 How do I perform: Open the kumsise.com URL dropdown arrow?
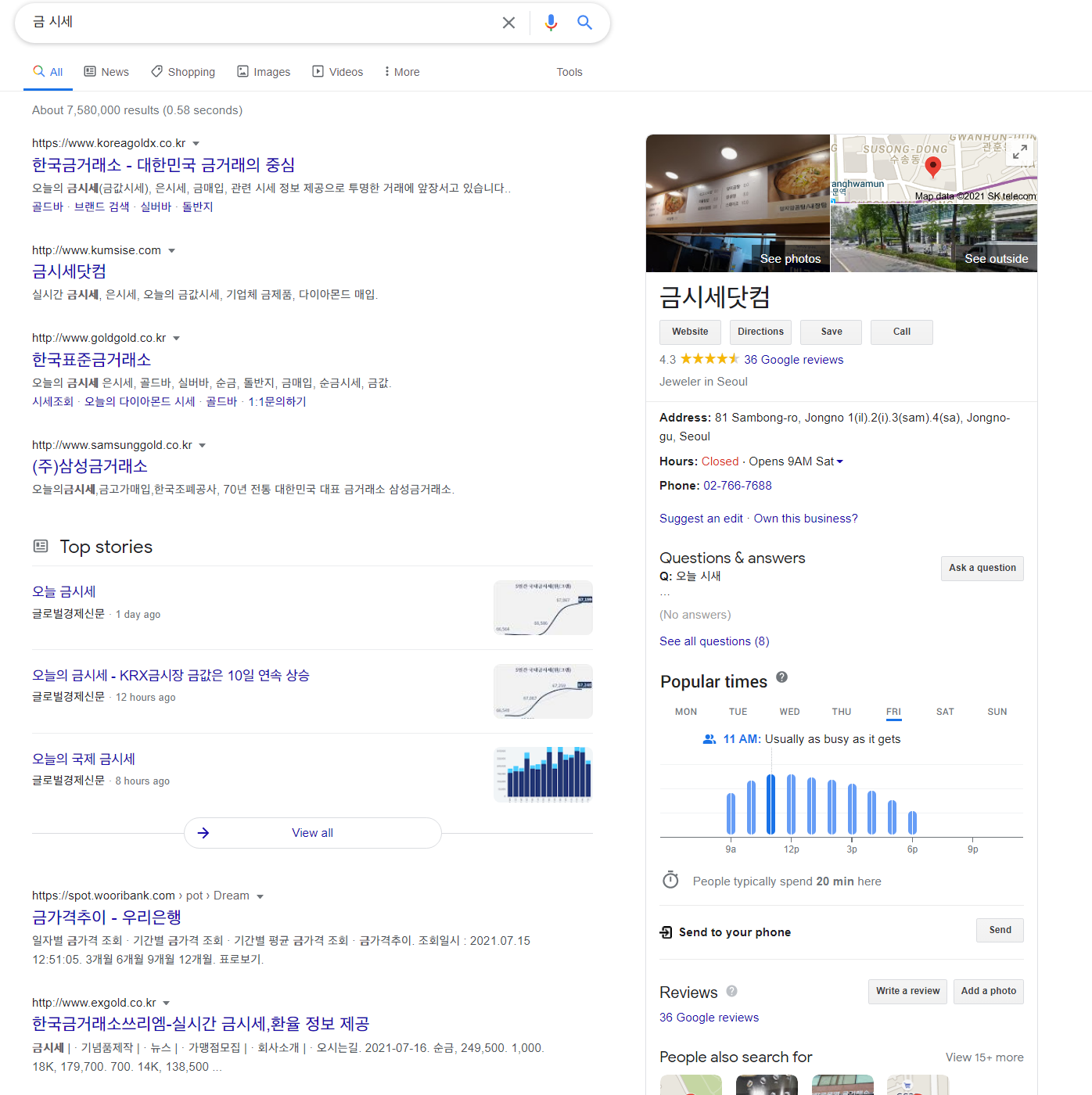pyautogui.click(x=172, y=251)
